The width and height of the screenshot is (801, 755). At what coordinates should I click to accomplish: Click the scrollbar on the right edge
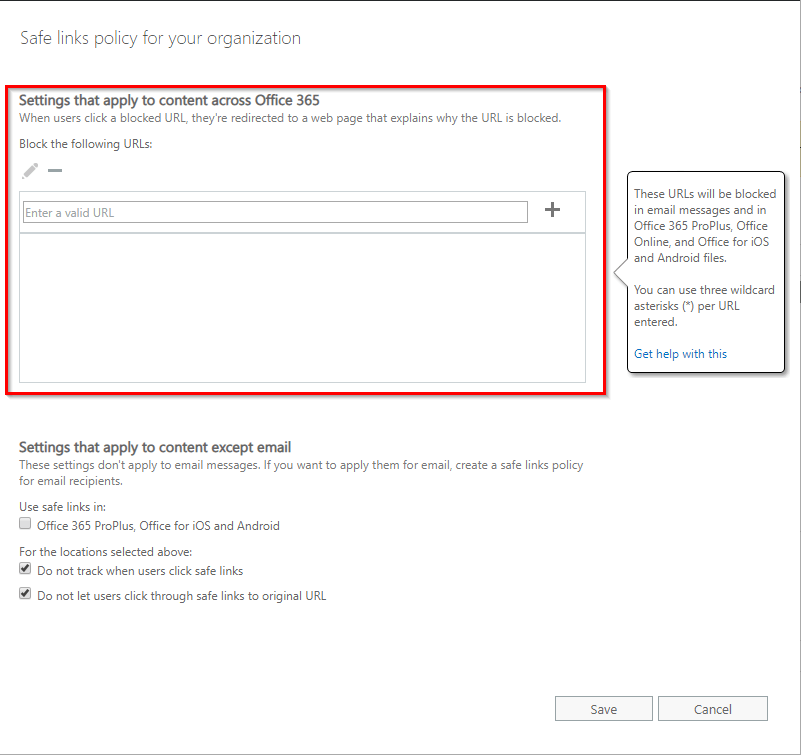click(796, 300)
